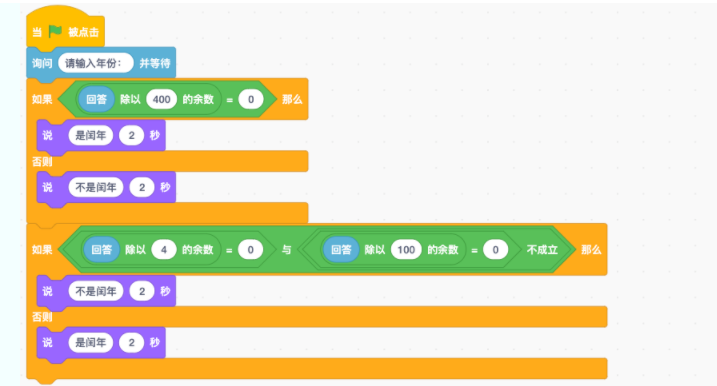Edit the first 是闰年 say text
717x386 pixels.
[91, 135]
